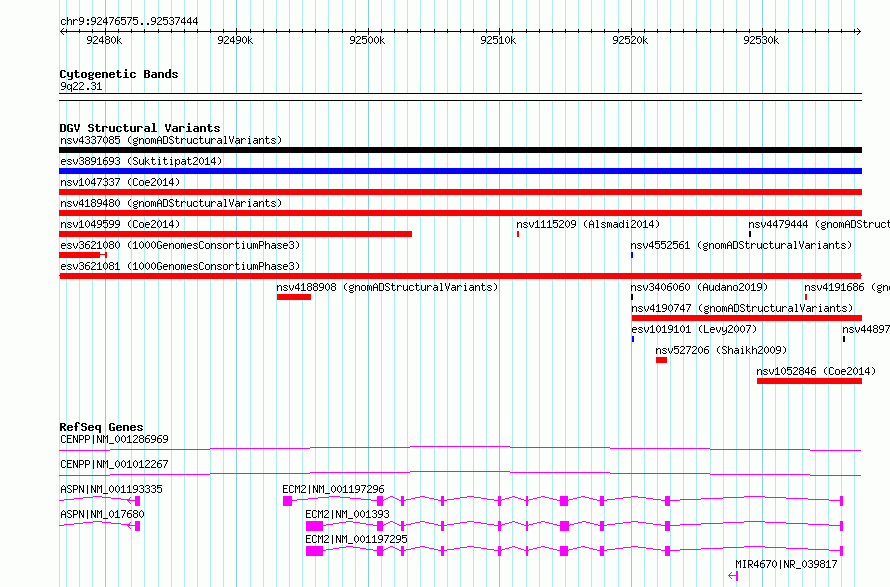
Task: Click the blue nsv4552561 variant marker
Action: (x=632, y=255)
